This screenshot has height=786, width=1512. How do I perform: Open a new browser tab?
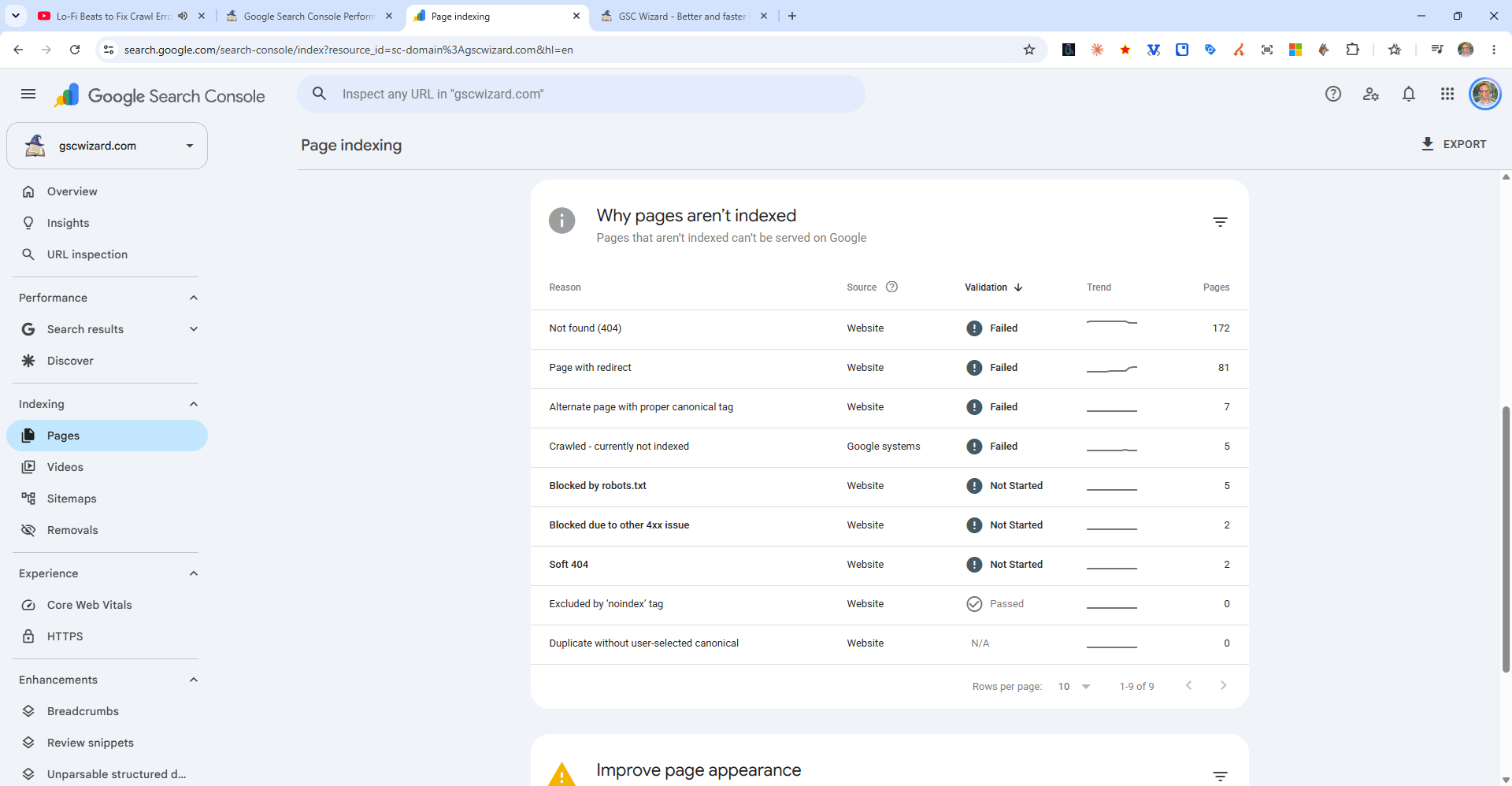point(792,16)
